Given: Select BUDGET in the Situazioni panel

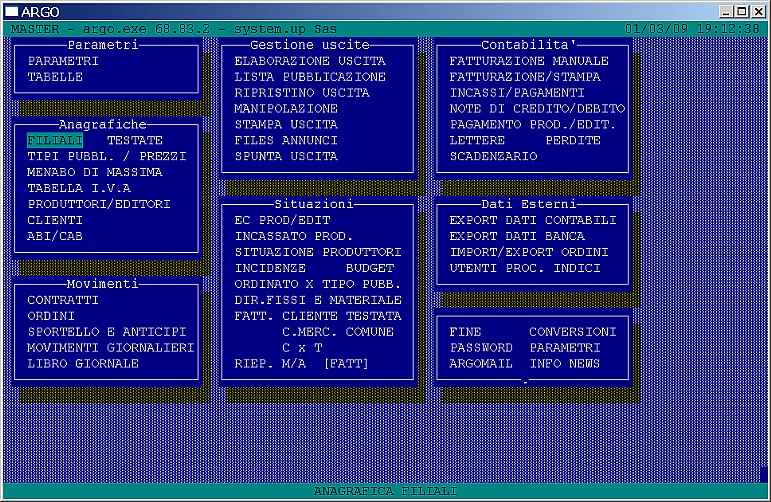Looking at the screenshot, I should (369, 268).
